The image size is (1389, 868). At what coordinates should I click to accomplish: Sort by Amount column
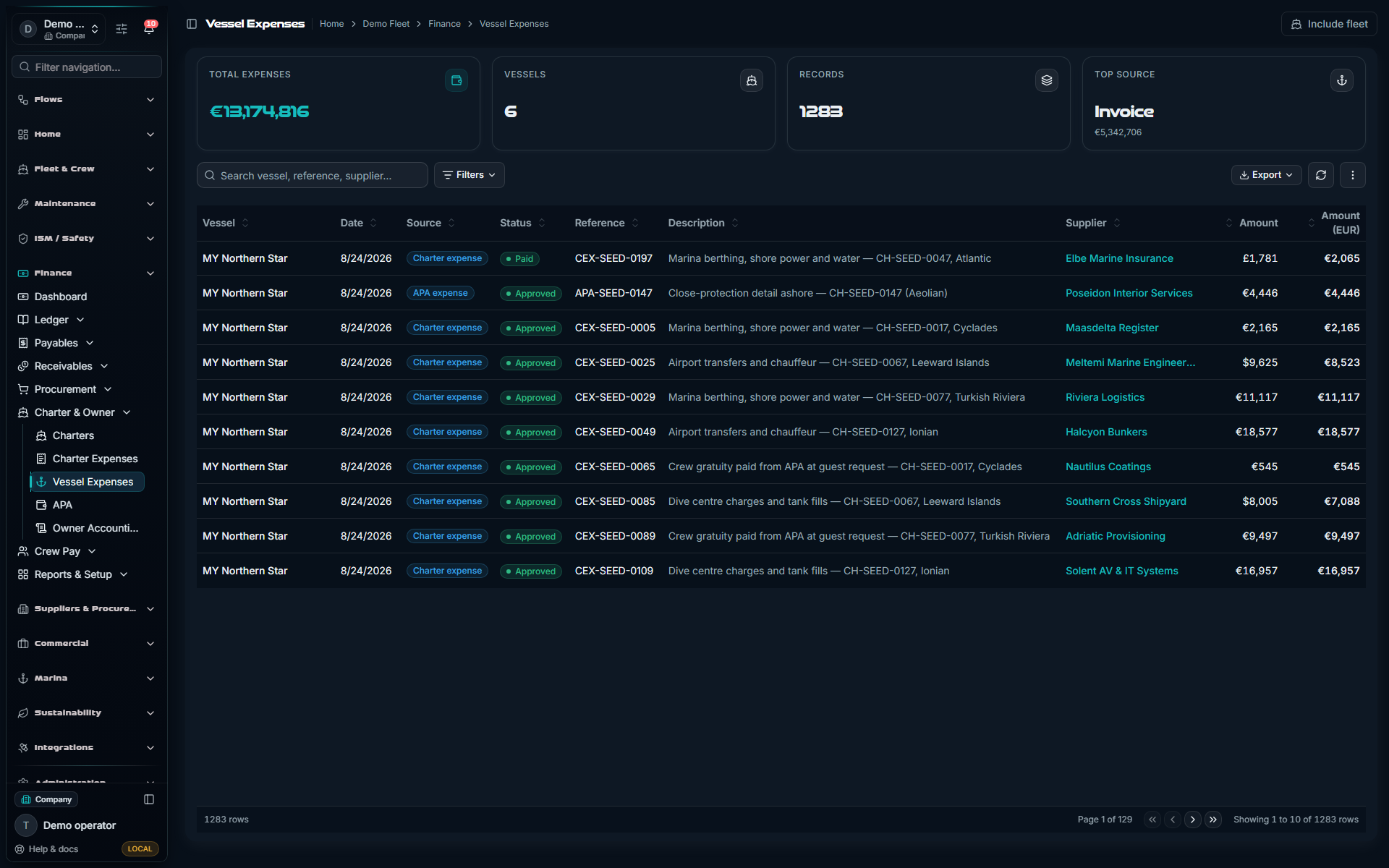click(x=1252, y=223)
